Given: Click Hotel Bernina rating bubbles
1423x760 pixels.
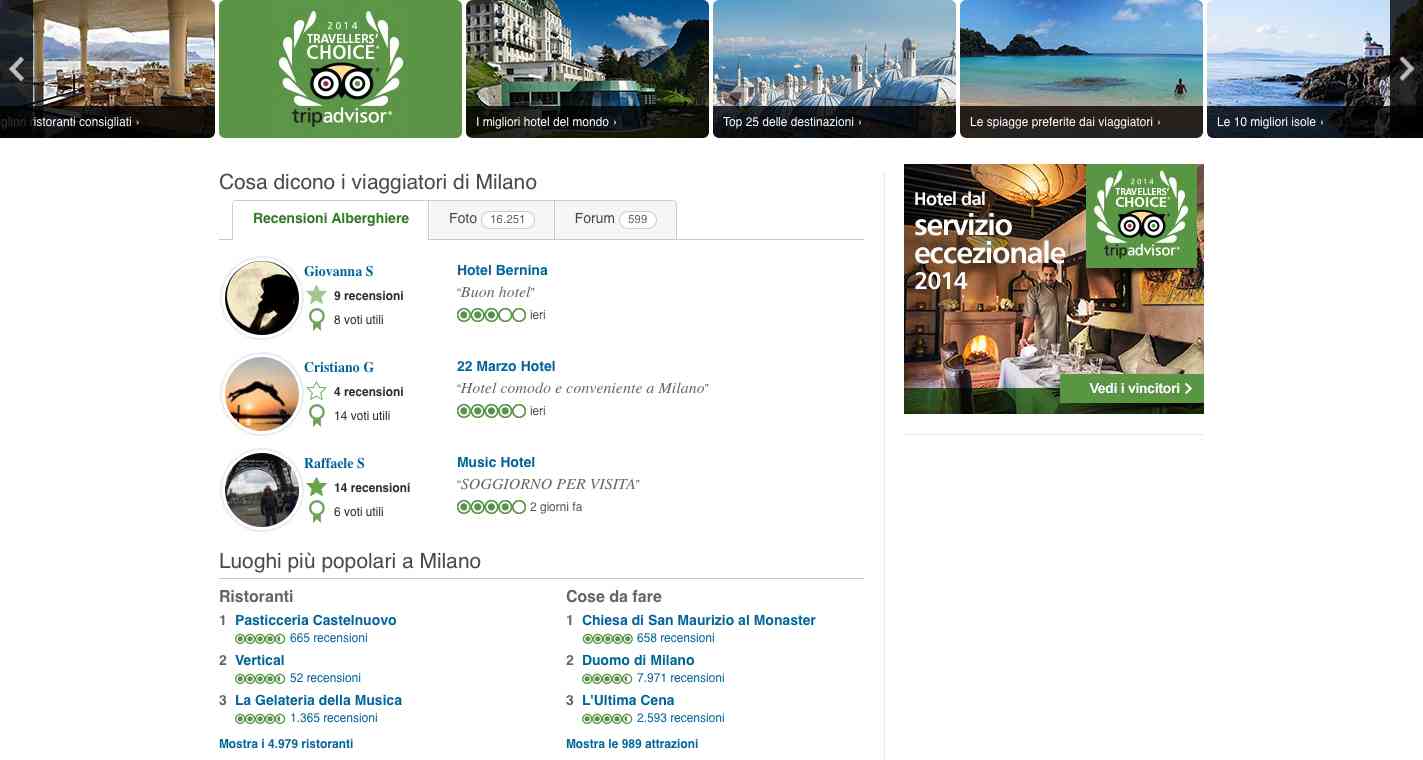Looking at the screenshot, I should (x=491, y=315).
